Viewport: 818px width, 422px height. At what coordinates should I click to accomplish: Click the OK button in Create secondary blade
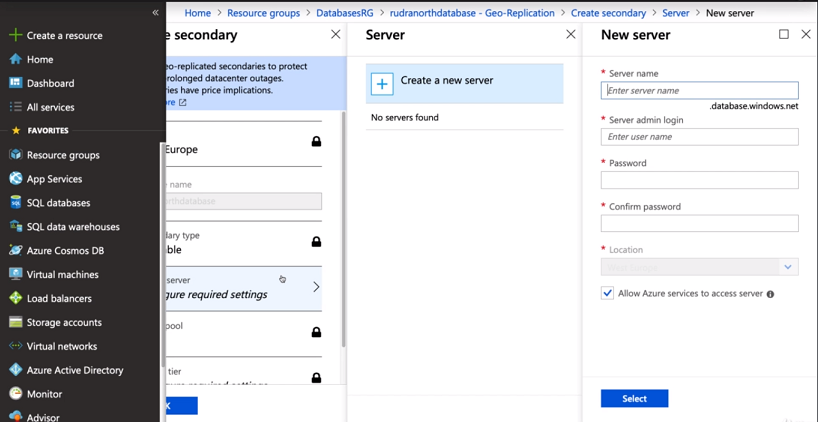[x=182, y=405]
